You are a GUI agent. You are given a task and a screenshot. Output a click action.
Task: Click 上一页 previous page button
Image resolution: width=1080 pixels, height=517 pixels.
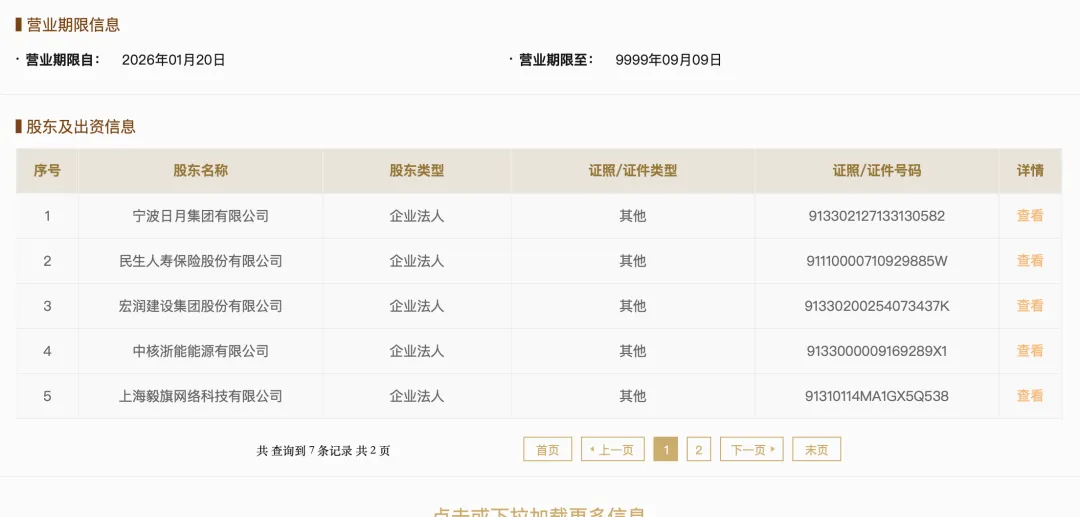(612, 450)
